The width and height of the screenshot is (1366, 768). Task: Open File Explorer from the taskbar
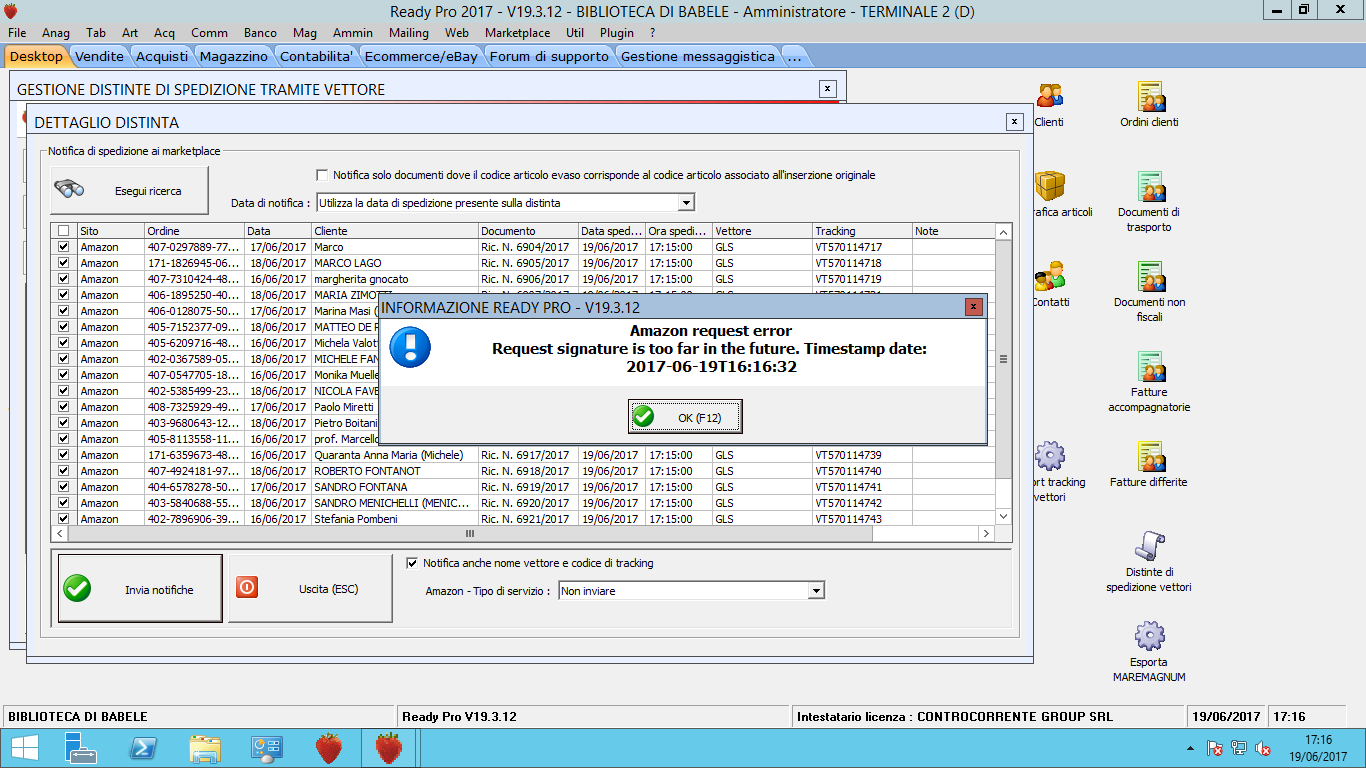point(205,748)
